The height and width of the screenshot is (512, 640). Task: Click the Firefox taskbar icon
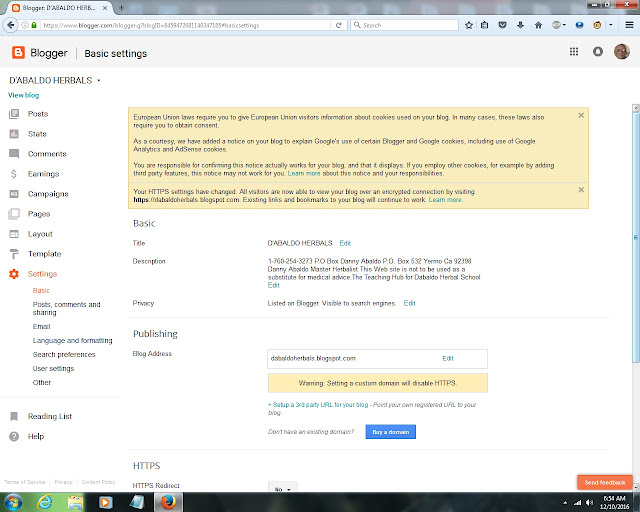tap(168, 502)
